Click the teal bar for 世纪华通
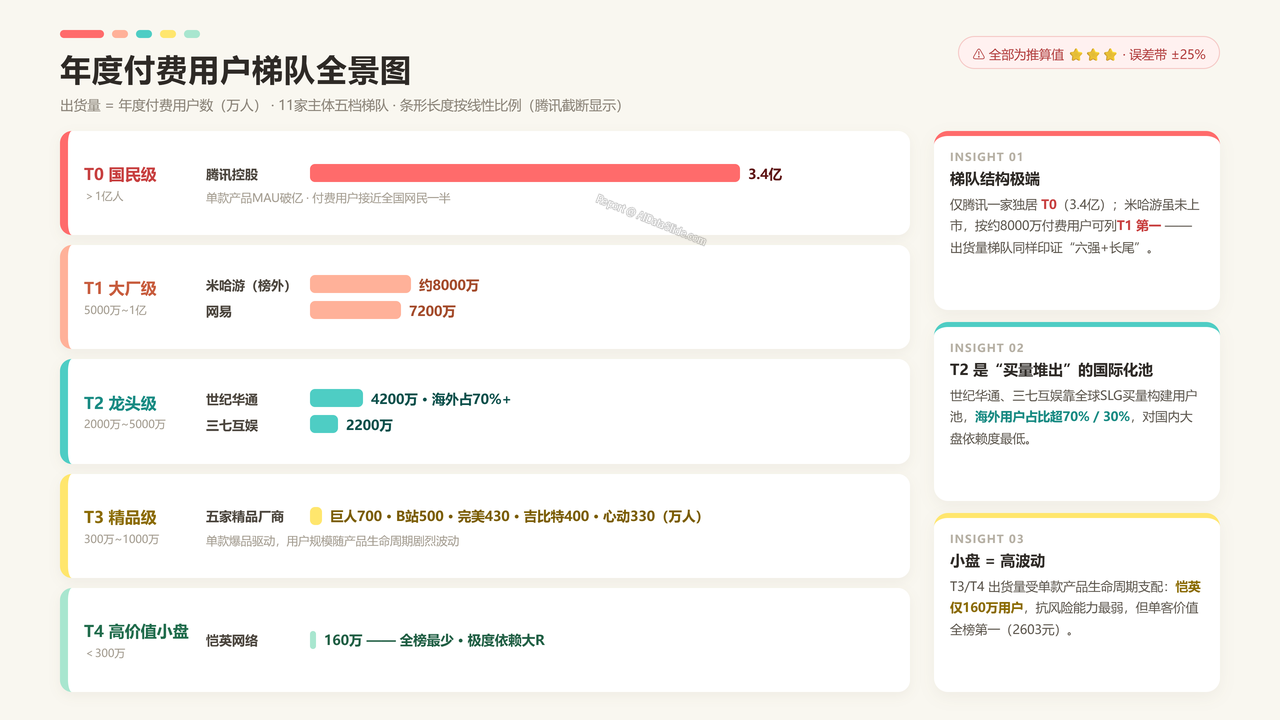The width and height of the screenshot is (1280, 720). (x=336, y=398)
